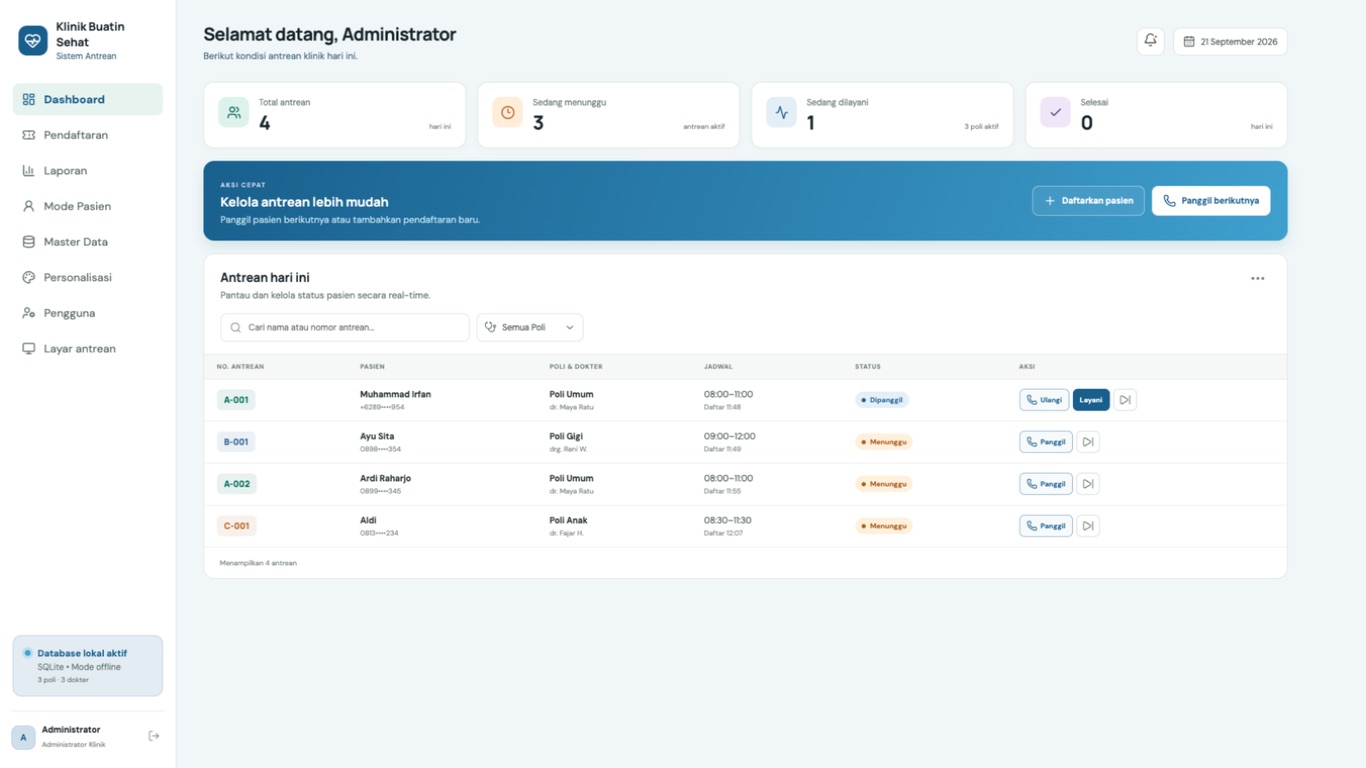Click the Database lokal aktif status card
The width and height of the screenshot is (1366, 768).
(x=88, y=666)
